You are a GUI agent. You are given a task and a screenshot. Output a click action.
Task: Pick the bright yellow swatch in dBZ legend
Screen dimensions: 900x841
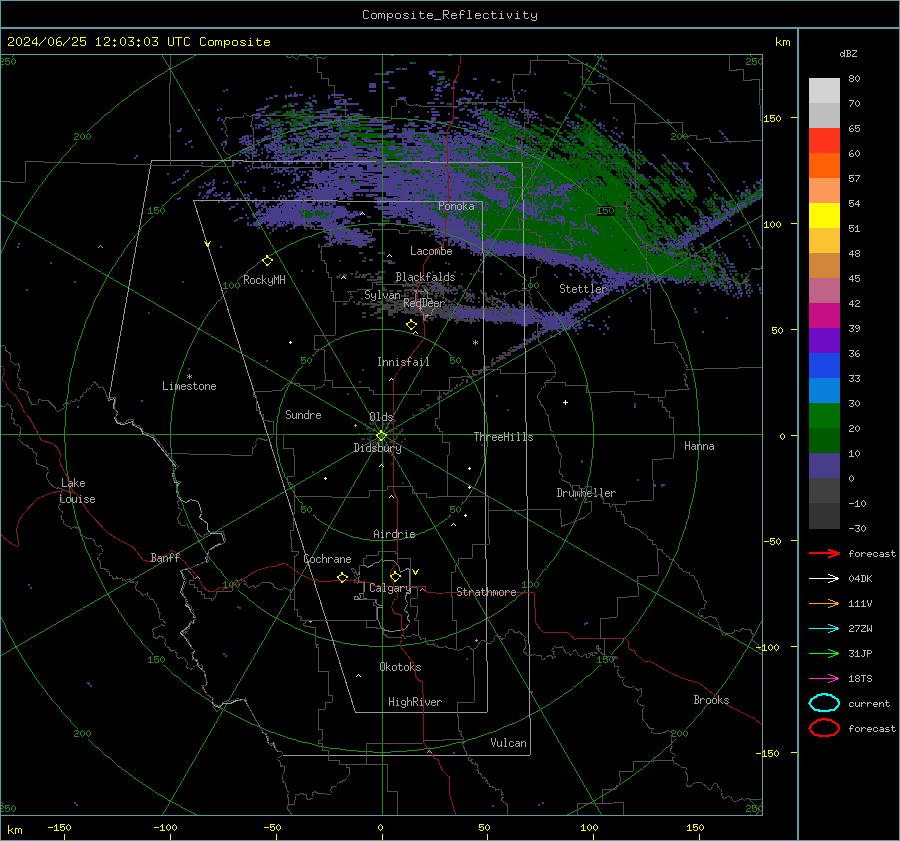coord(824,215)
